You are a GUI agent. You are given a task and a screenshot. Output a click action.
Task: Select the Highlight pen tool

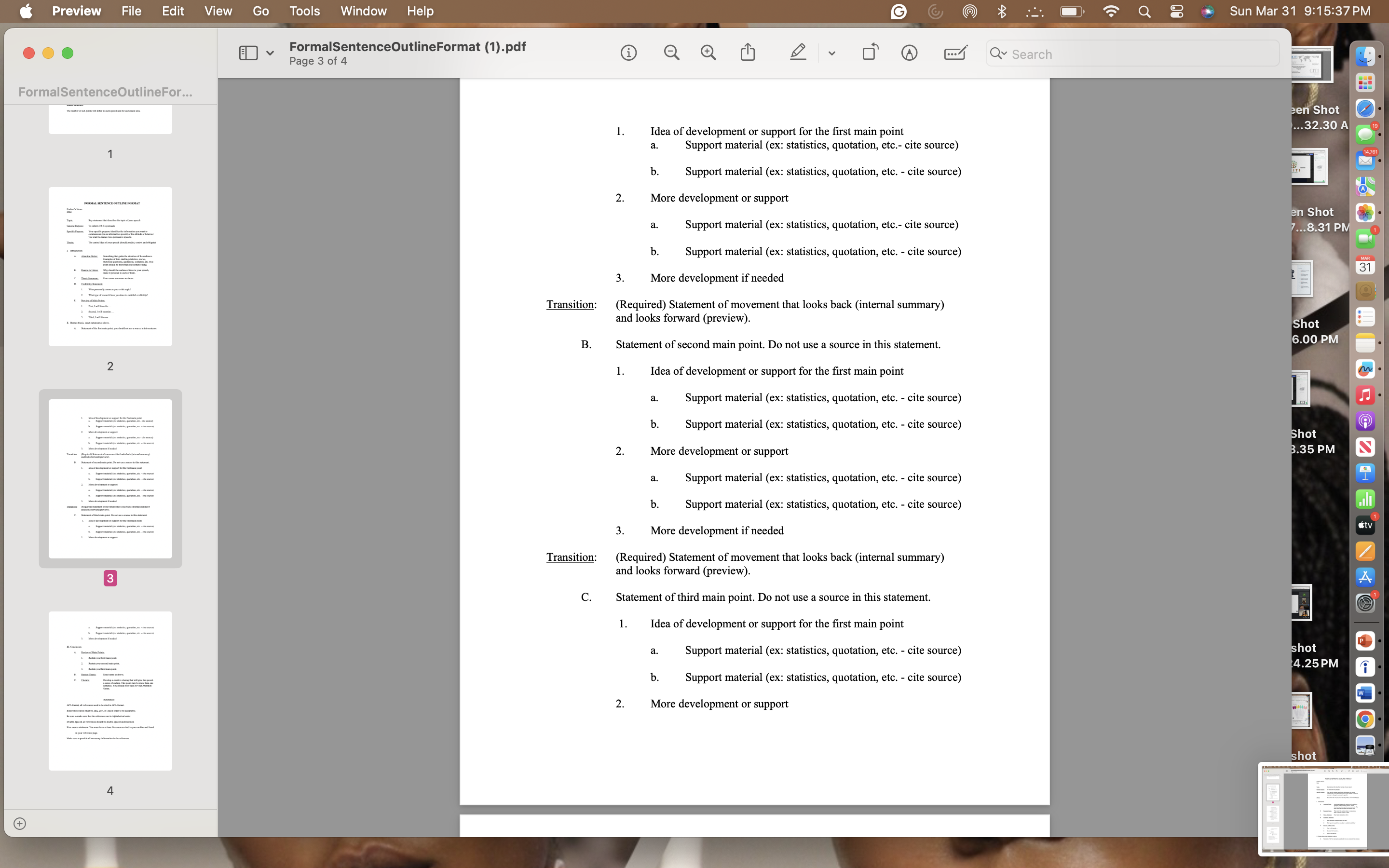point(798,53)
